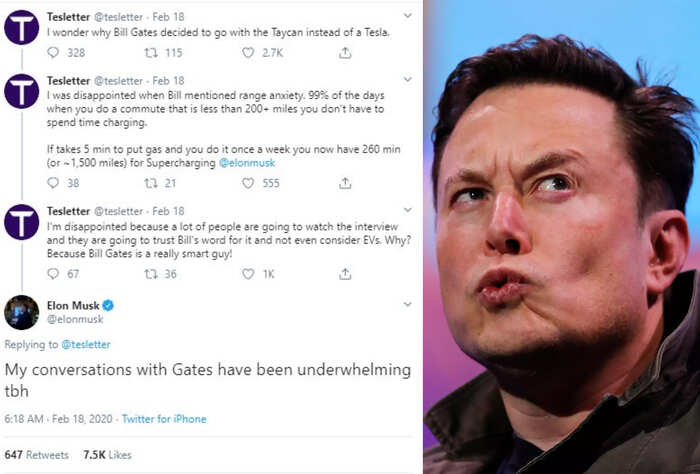Open the Twitter for iPhone source link

[164, 419]
